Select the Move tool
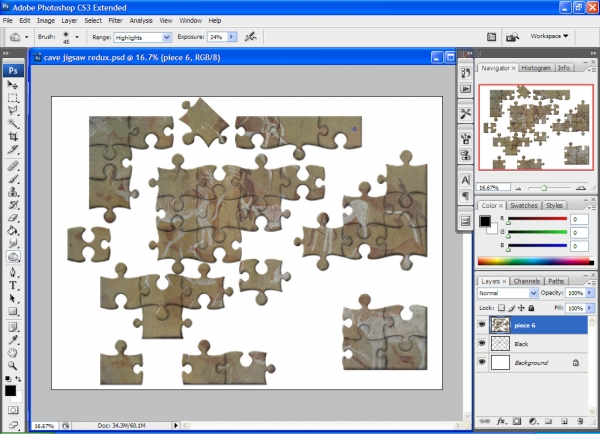600x434 pixels. click(x=13, y=85)
